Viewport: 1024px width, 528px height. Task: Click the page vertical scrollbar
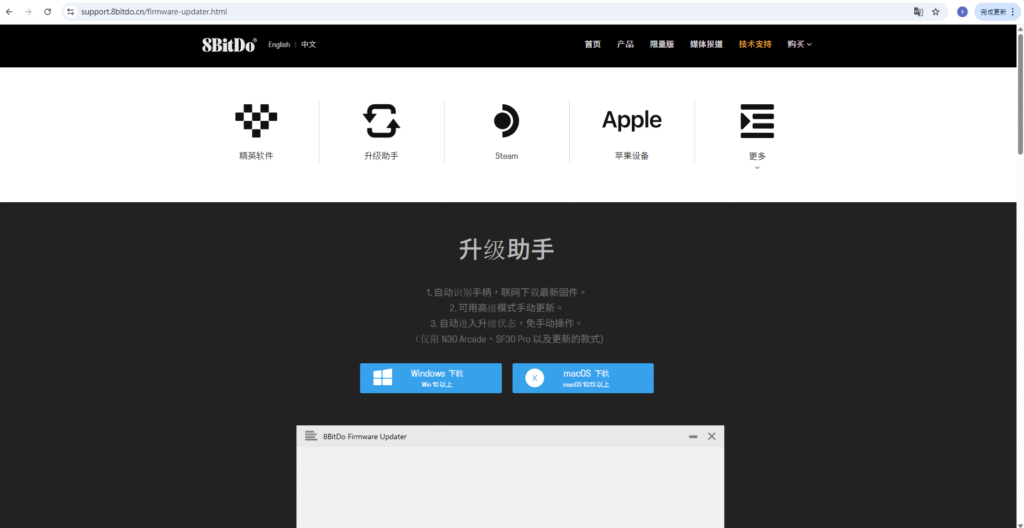tap(1019, 90)
